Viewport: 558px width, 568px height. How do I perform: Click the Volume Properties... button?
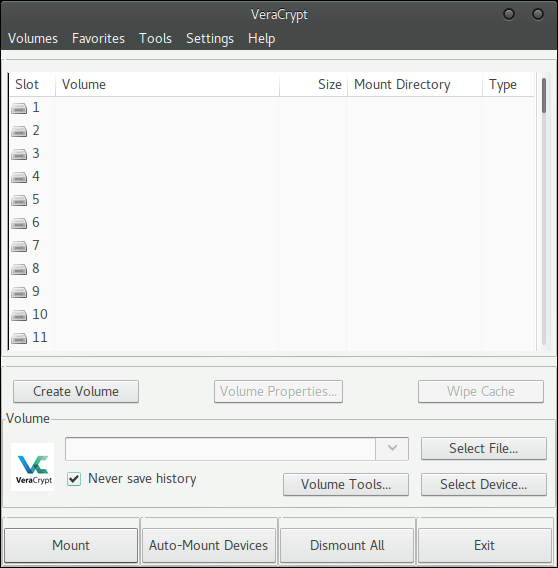(x=278, y=392)
